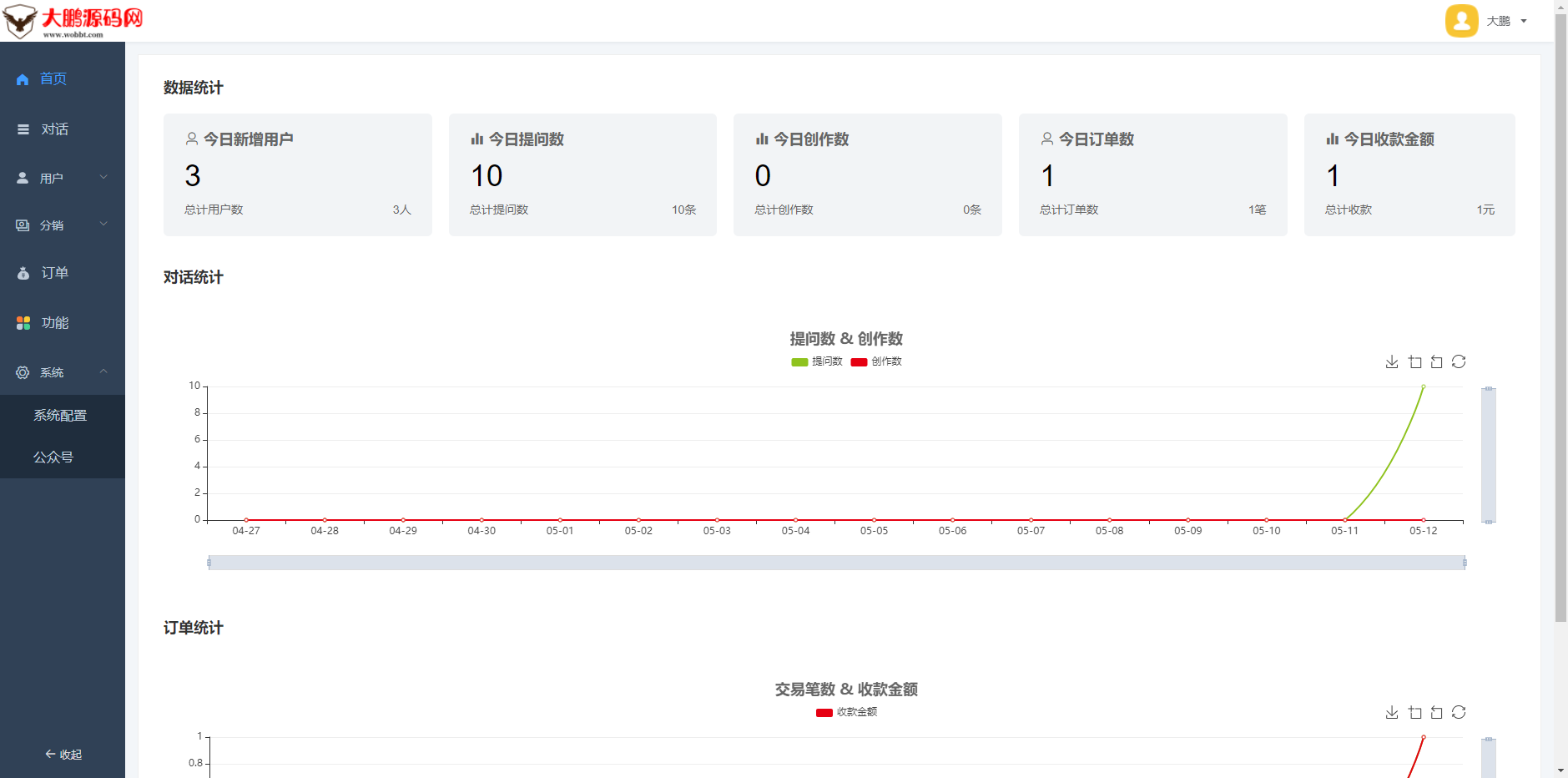Refresh the 交易笔数 chart data
Viewport: 1568px width, 778px height.
click(1459, 712)
